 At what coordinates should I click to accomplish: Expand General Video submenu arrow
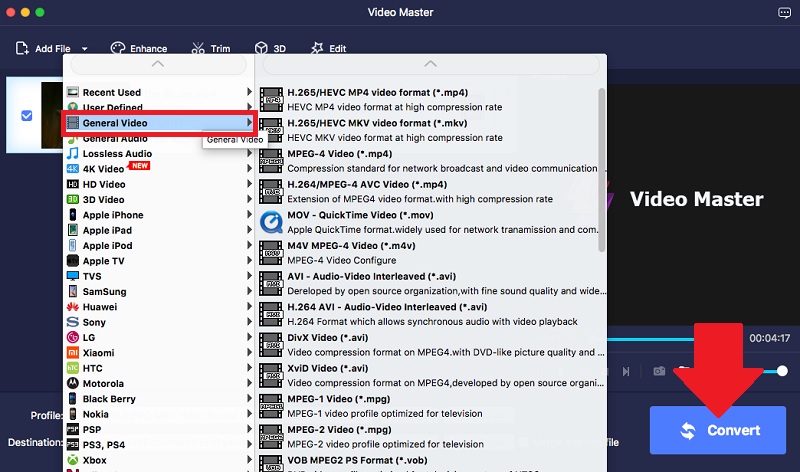click(x=249, y=122)
